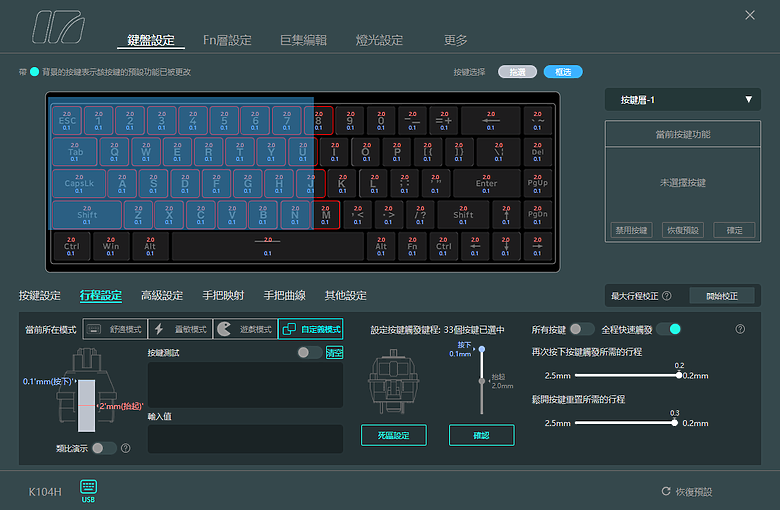The width and height of the screenshot is (780, 510).
Task: Select the M key outlined in red
Action: pos(325,214)
